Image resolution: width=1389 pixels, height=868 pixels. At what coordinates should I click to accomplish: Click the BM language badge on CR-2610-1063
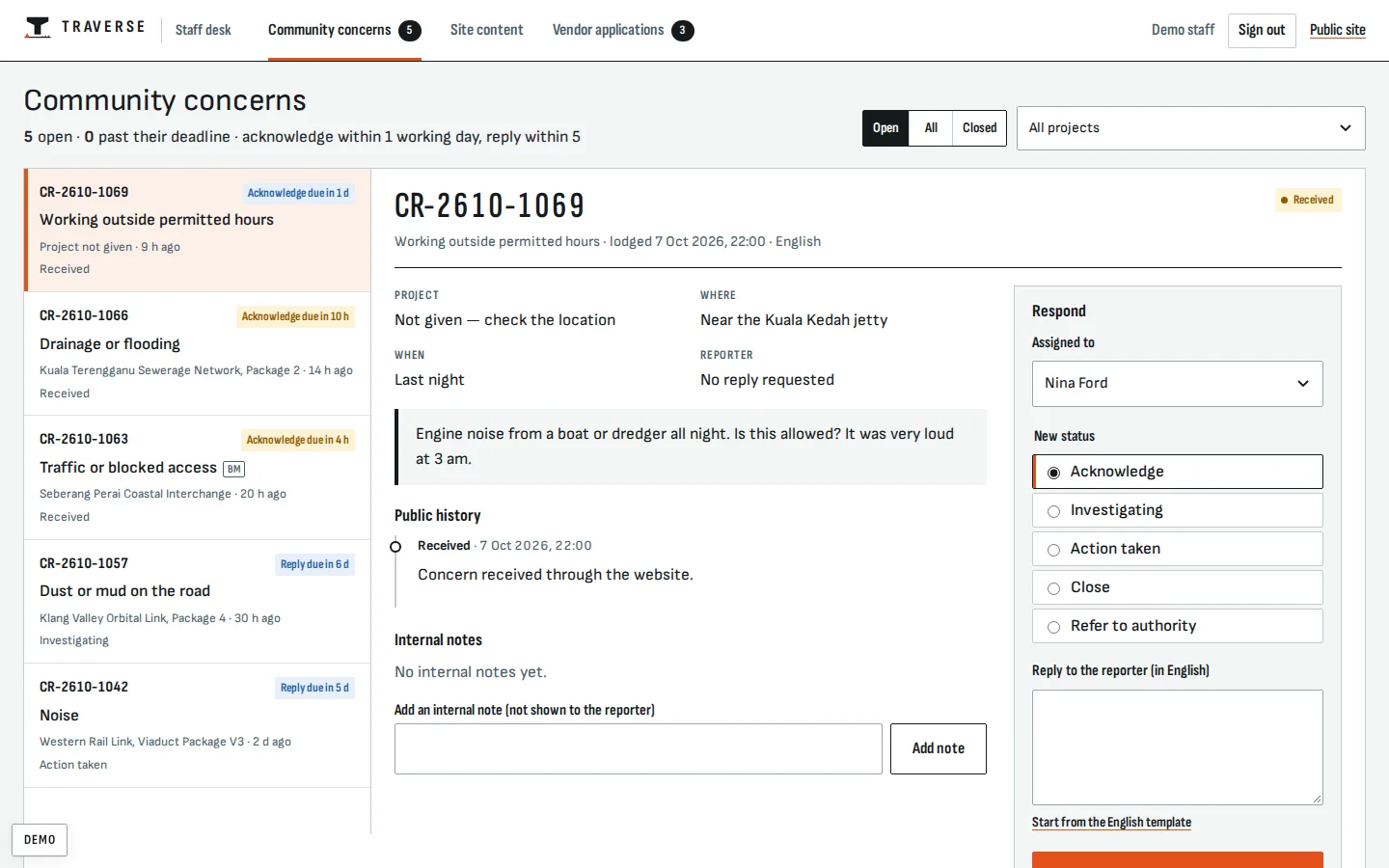233,469
